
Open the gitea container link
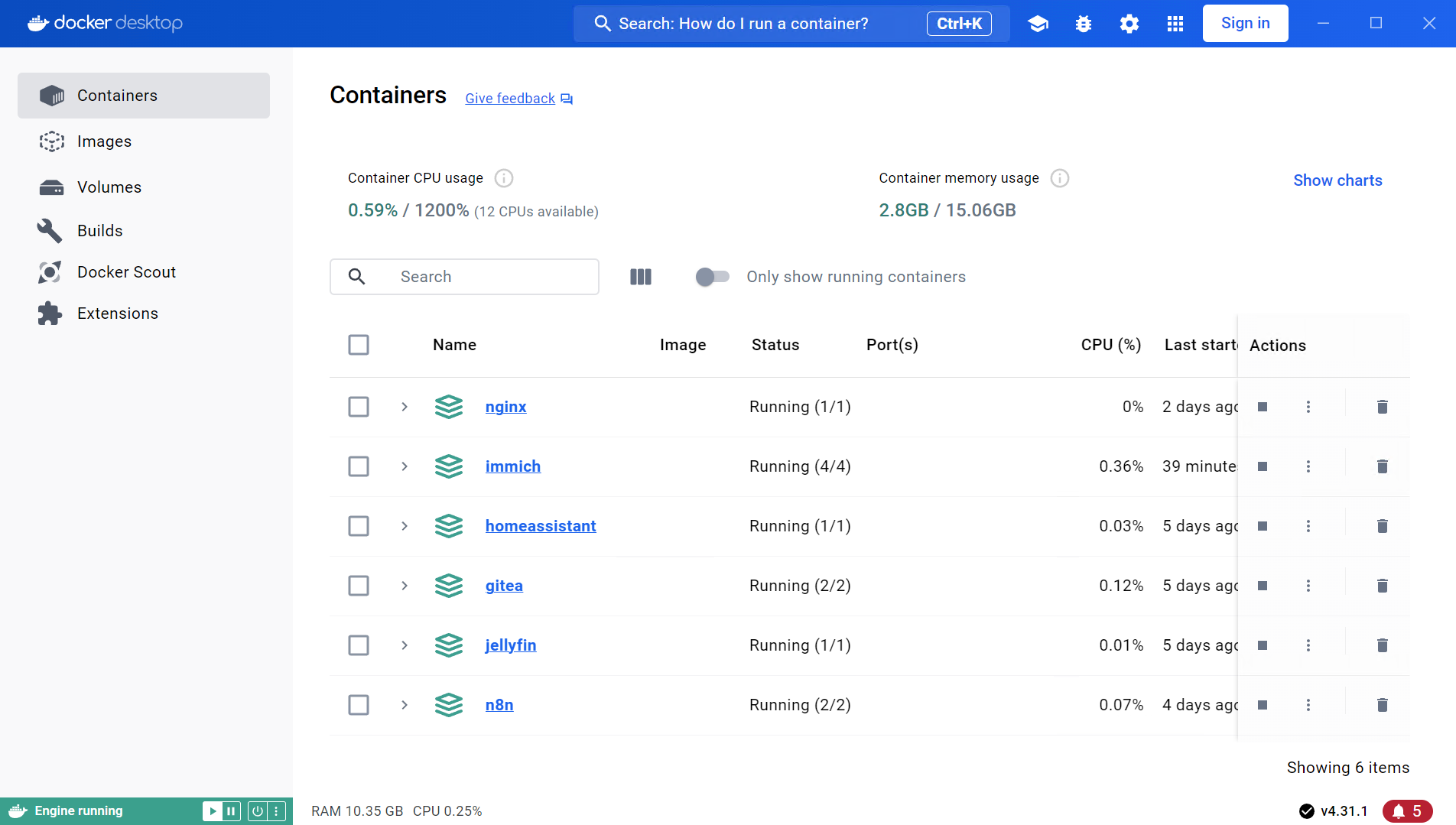[504, 586]
